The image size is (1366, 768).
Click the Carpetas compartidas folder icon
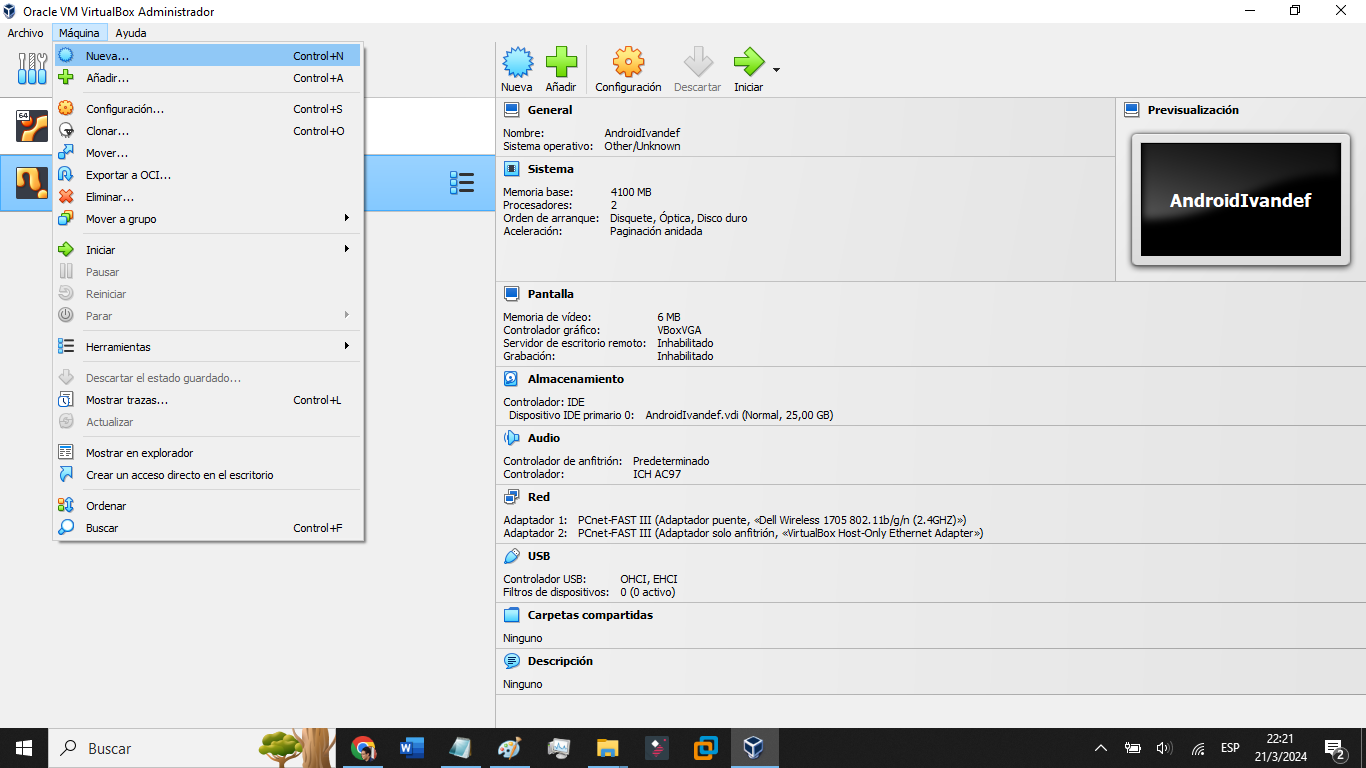coord(511,615)
